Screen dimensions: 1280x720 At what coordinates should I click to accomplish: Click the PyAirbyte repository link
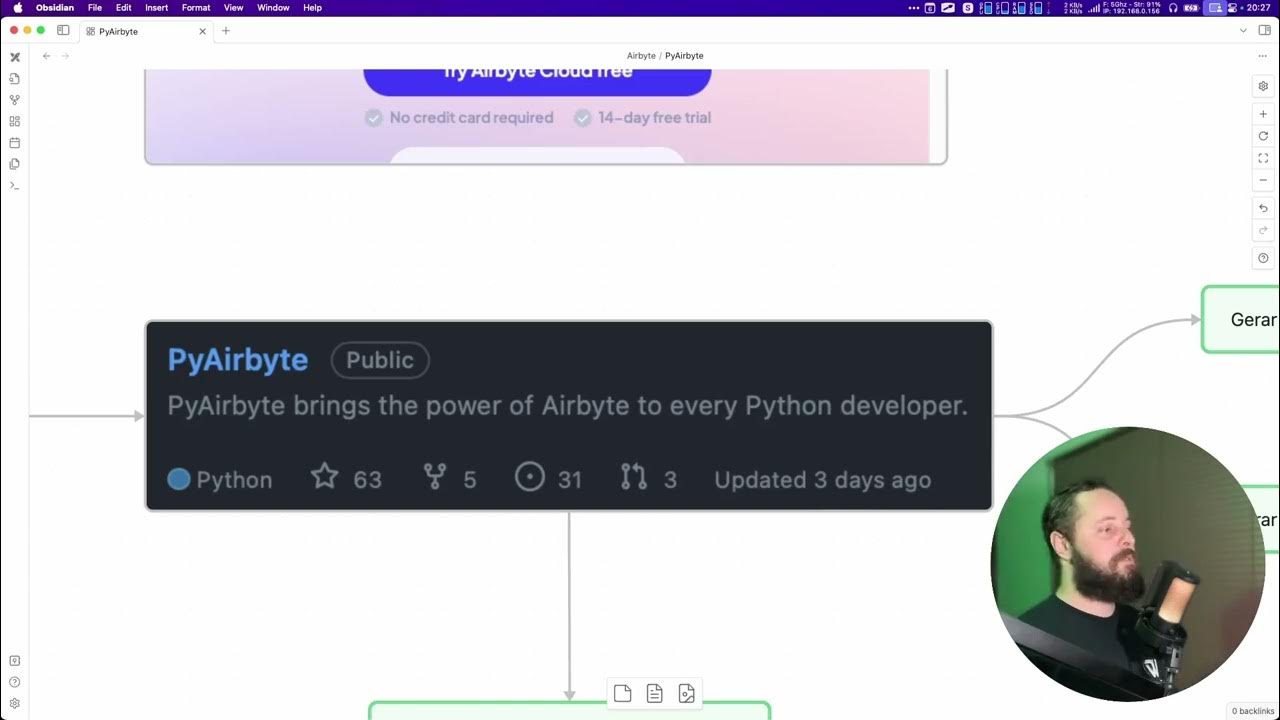pyautogui.click(x=238, y=360)
